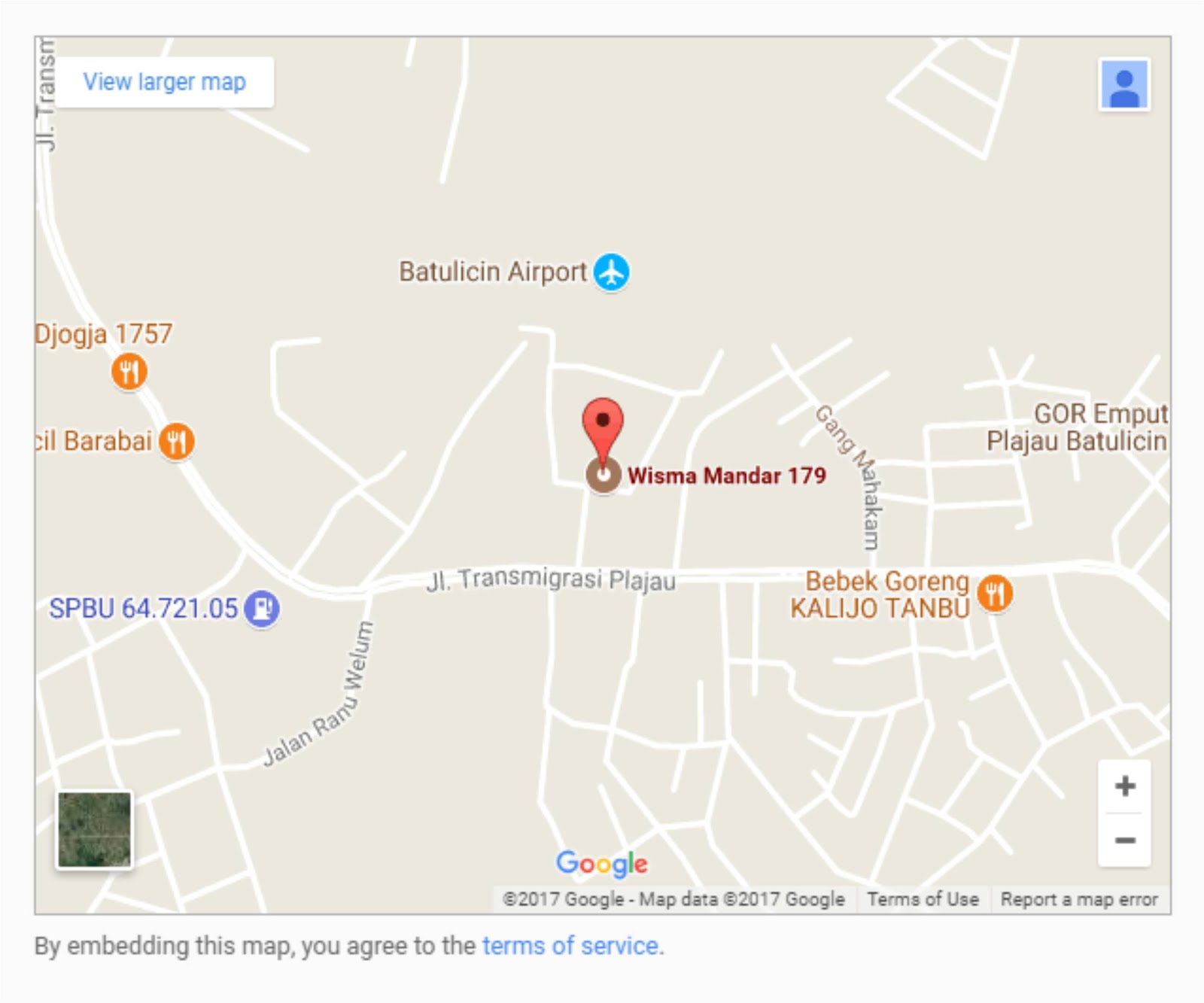Switch to satellite imagery thumbnail
The width and height of the screenshot is (1204, 1003).
click(x=95, y=829)
